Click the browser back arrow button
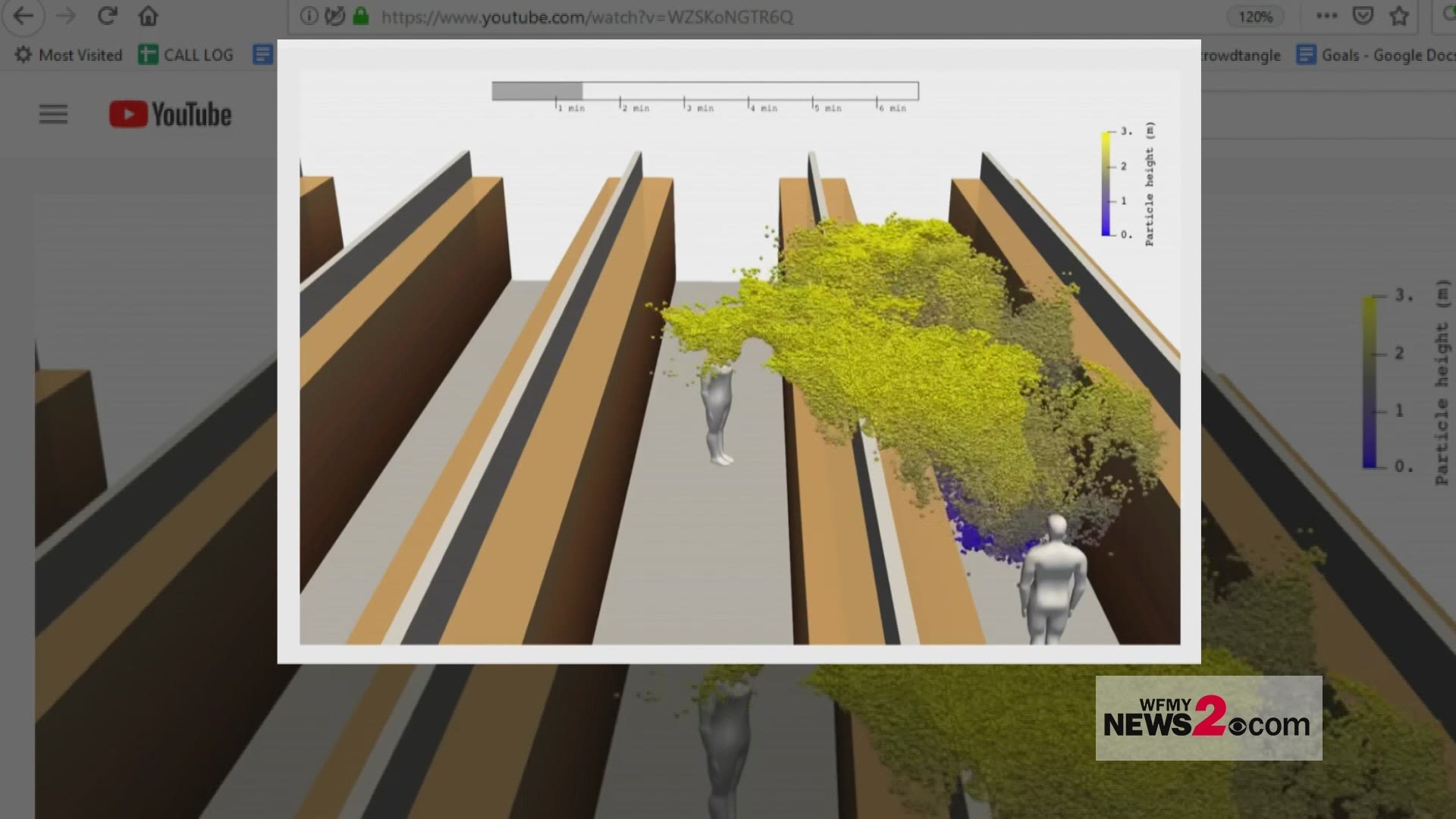 [24, 16]
